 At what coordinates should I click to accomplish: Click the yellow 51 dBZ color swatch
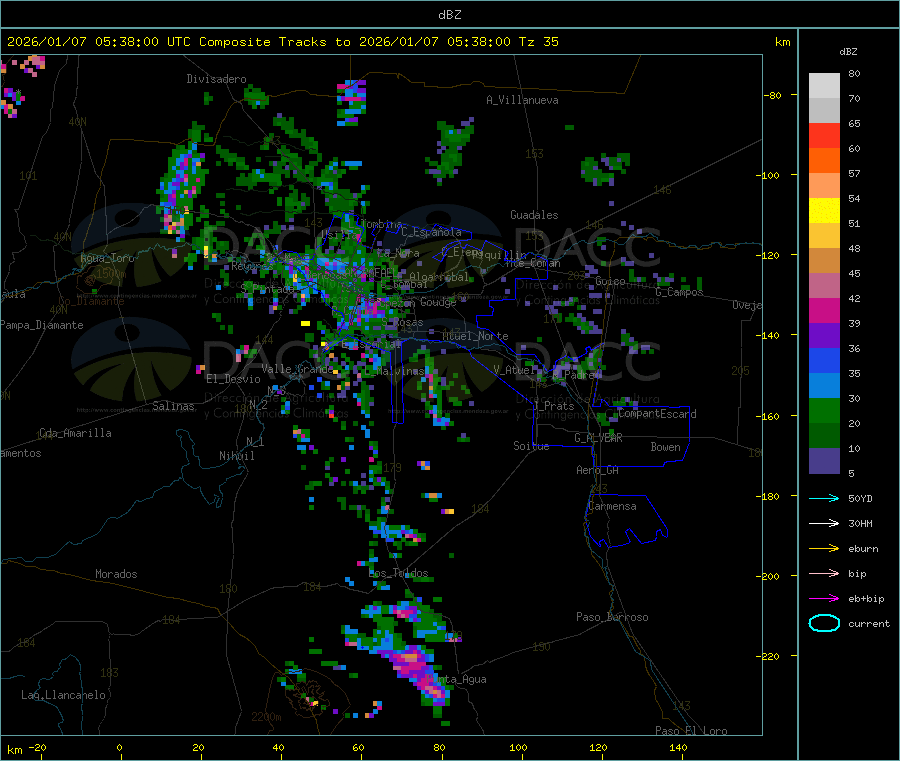(x=824, y=211)
